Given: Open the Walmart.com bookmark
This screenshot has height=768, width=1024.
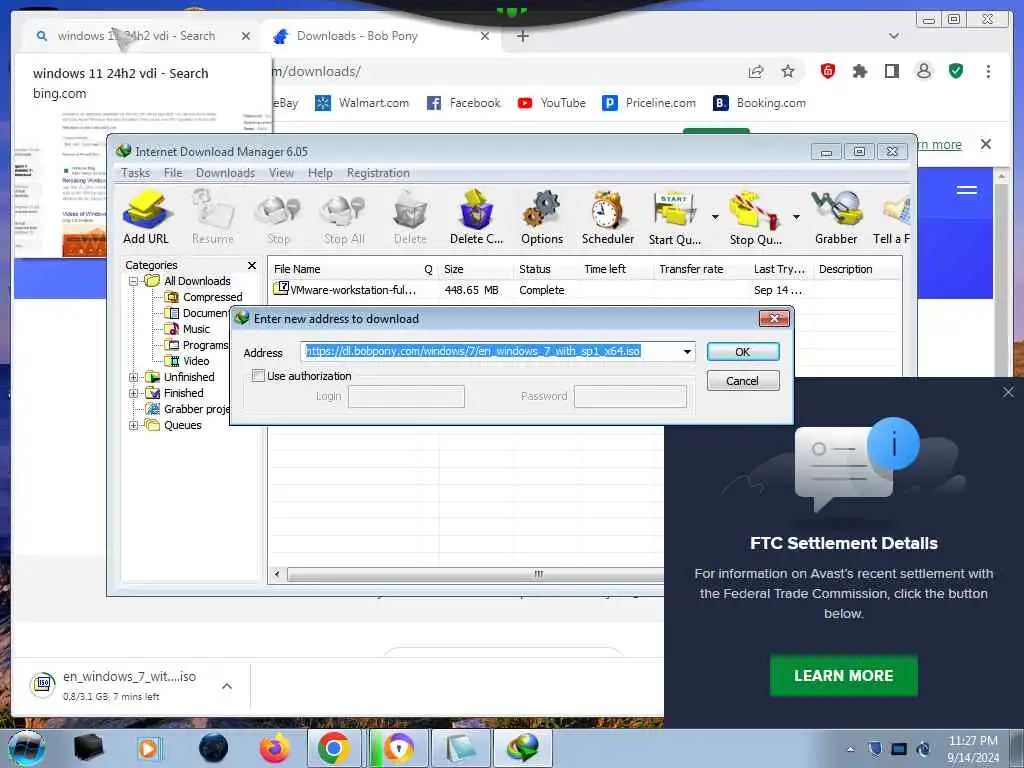Looking at the screenshot, I should [x=362, y=103].
